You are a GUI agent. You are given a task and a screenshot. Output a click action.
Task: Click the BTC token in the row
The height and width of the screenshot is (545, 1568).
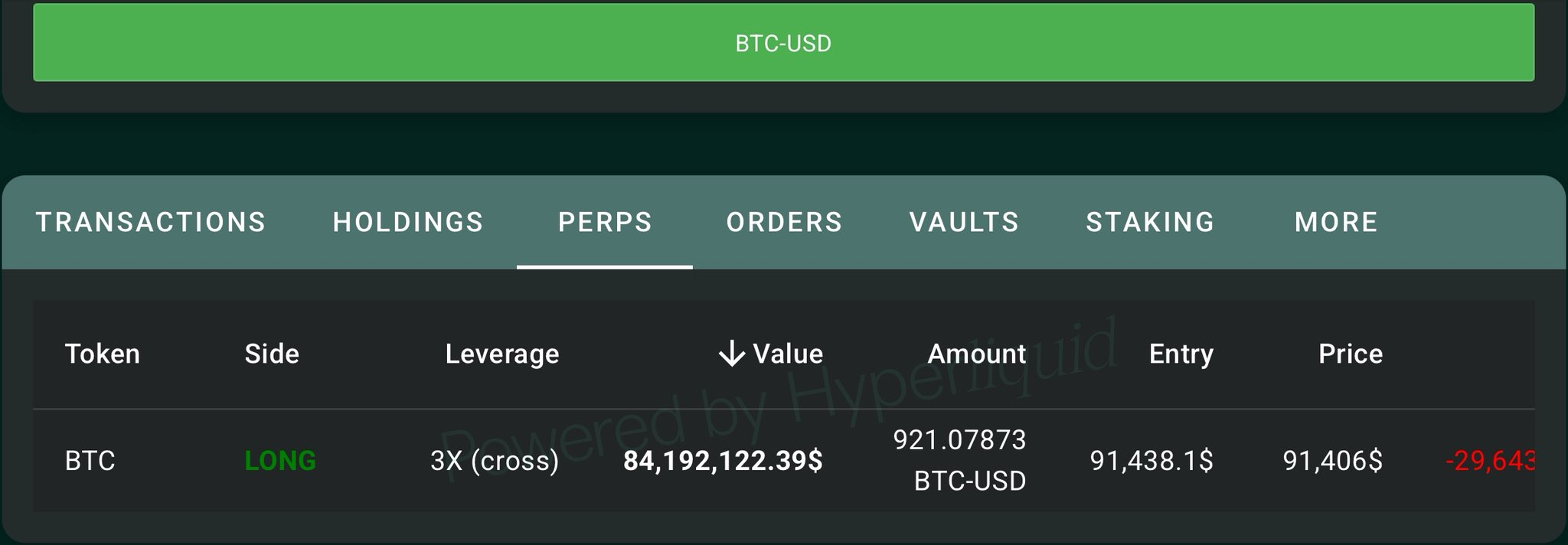[90, 461]
